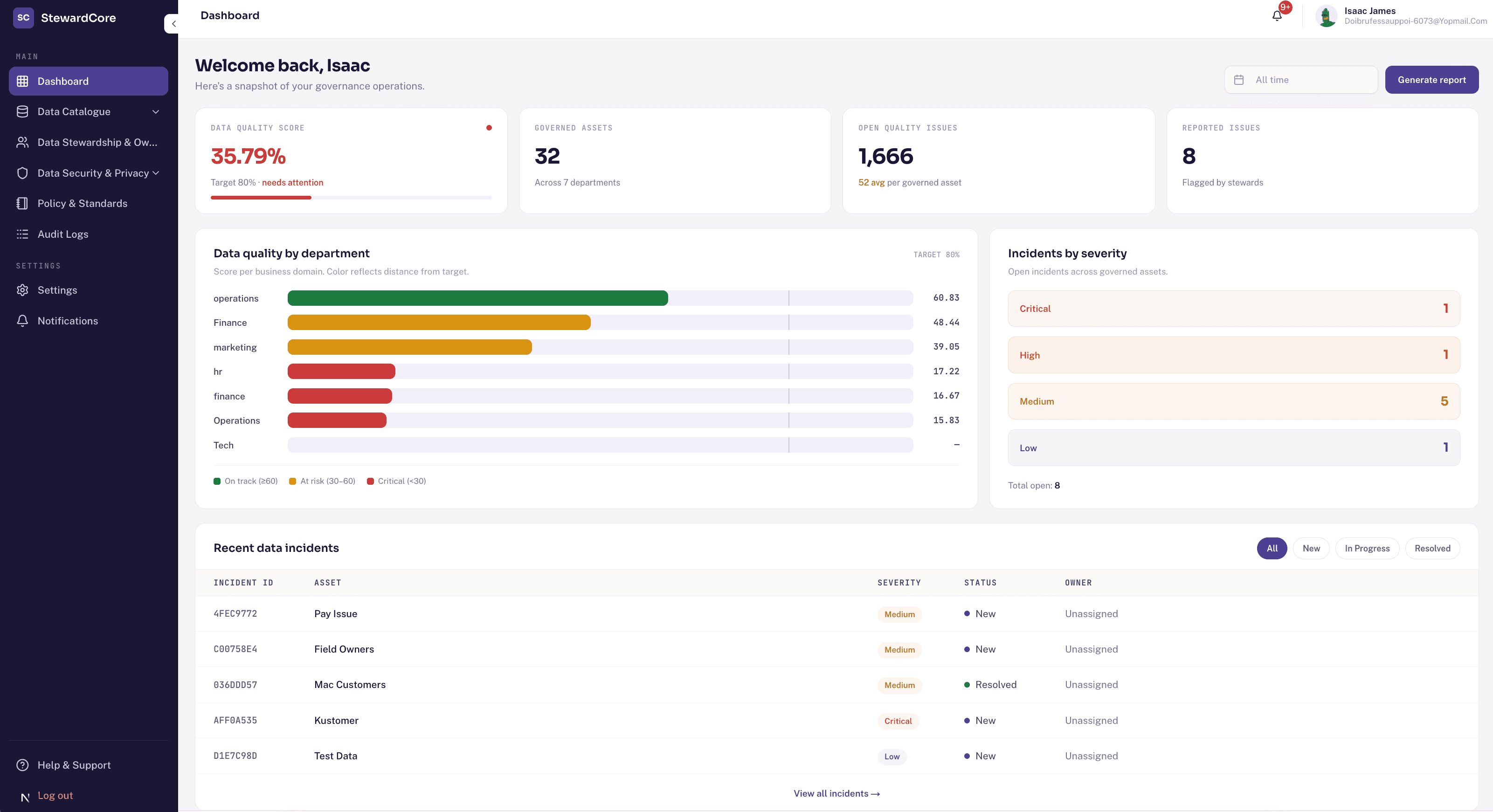
Task: Open Notifications settings in the sidebar
Action: point(89,321)
